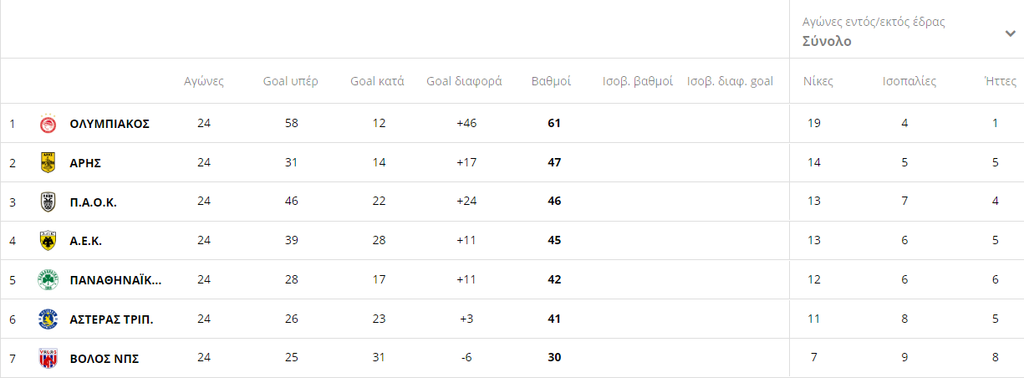Click the Ήττες column header
Screen dimensions: 1024x378
click(x=1000, y=82)
